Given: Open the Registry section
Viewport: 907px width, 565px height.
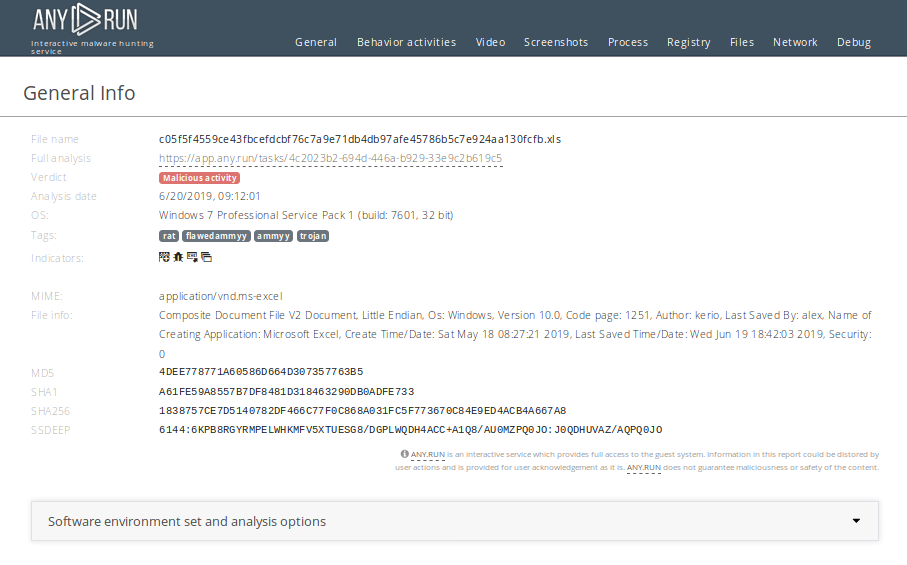Looking at the screenshot, I should 689,42.
